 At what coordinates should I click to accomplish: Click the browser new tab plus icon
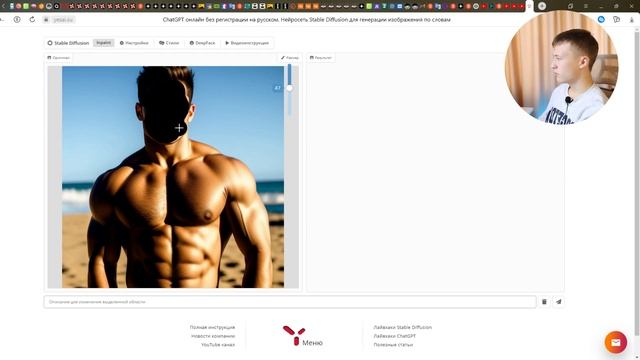[x=542, y=6]
